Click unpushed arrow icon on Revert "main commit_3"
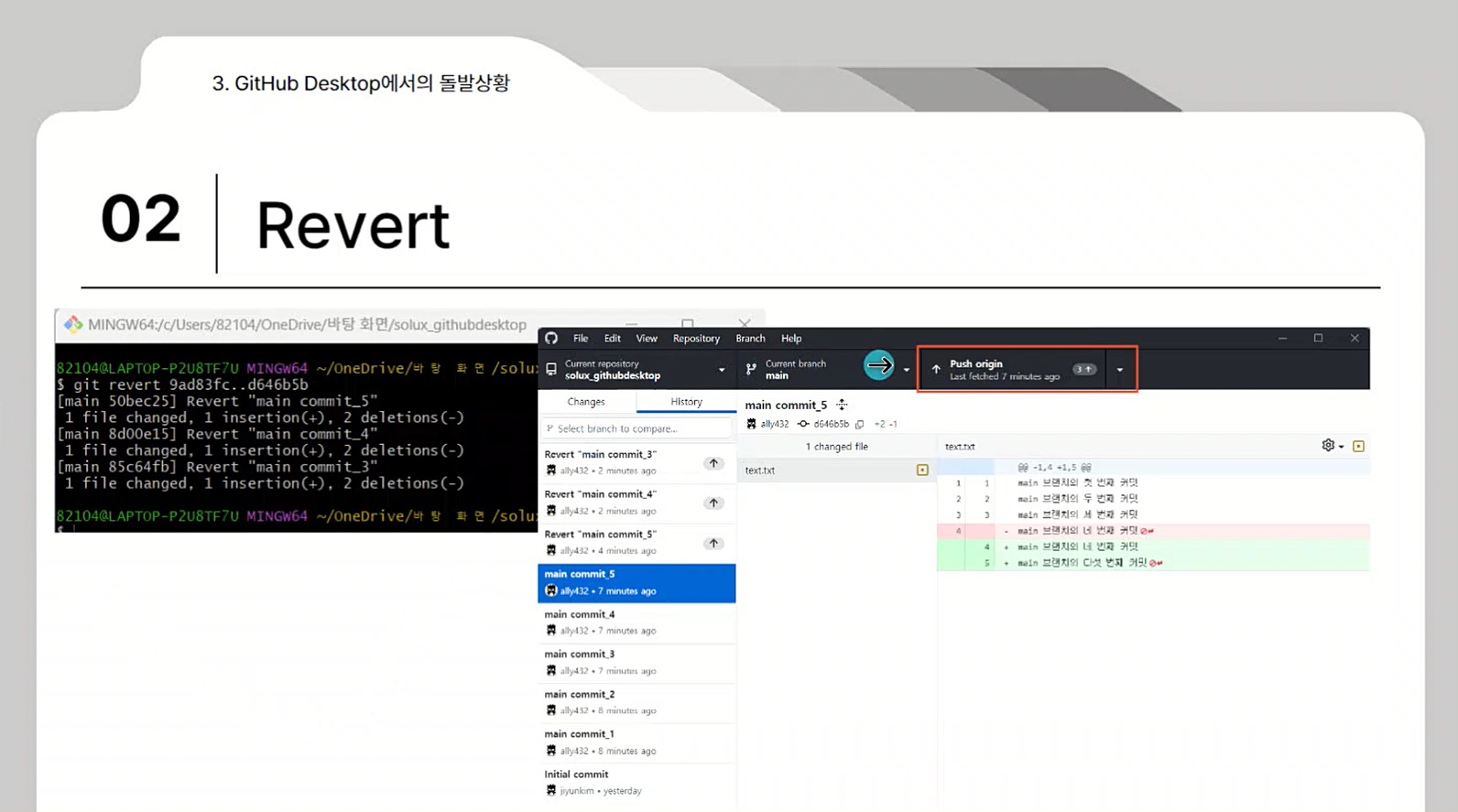This screenshot has height=812, width=1458. (x=713, y=463)
